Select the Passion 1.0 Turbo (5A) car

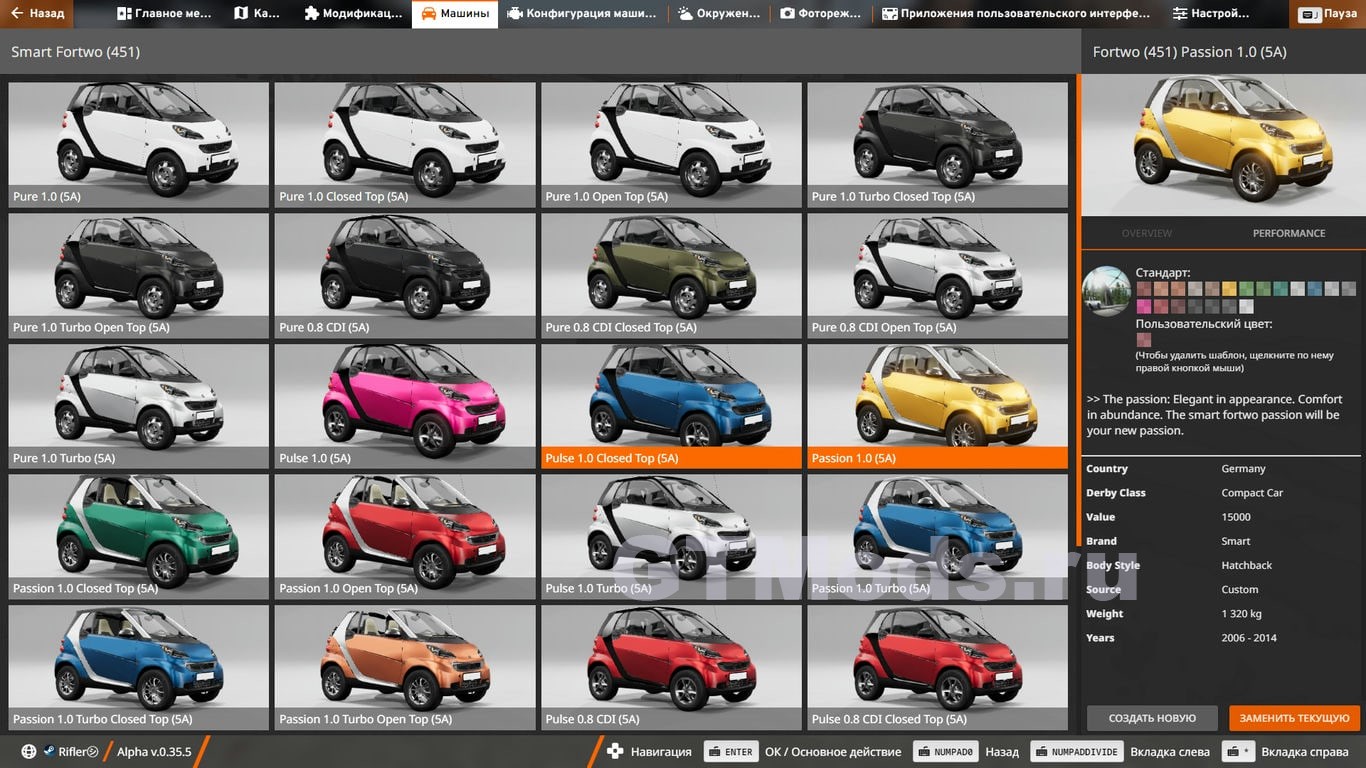937,537
